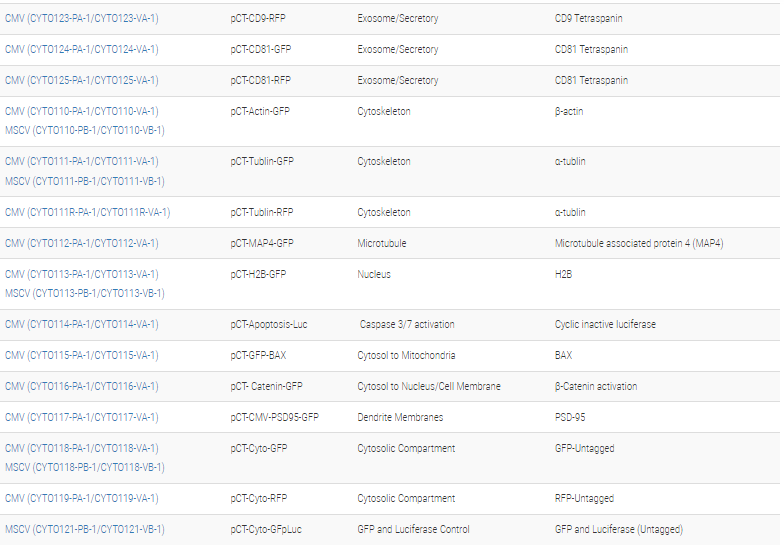Open the CMV CYTO123-PA-1 product link
This screenshot has height=553, width=784.
82,19
